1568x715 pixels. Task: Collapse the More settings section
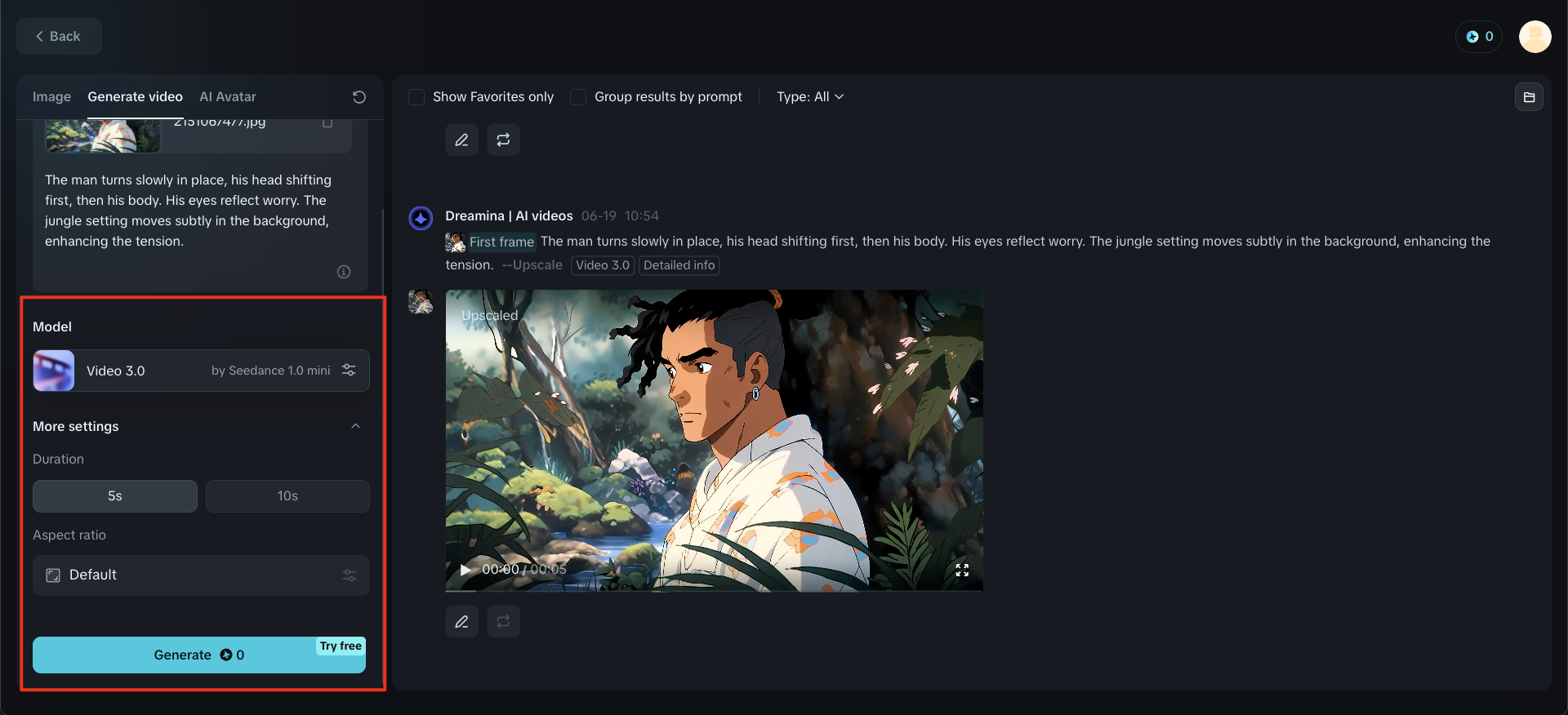click(355, 426)
